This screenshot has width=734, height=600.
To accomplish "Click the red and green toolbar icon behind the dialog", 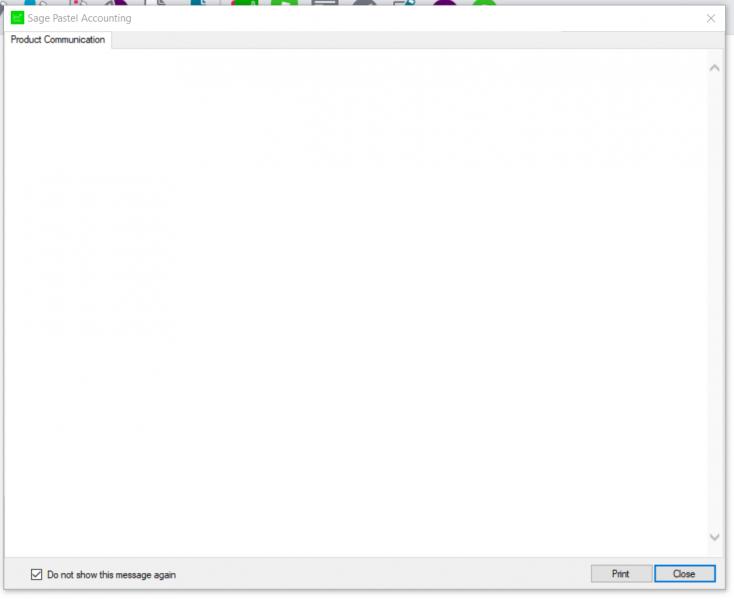I will 243,3.
